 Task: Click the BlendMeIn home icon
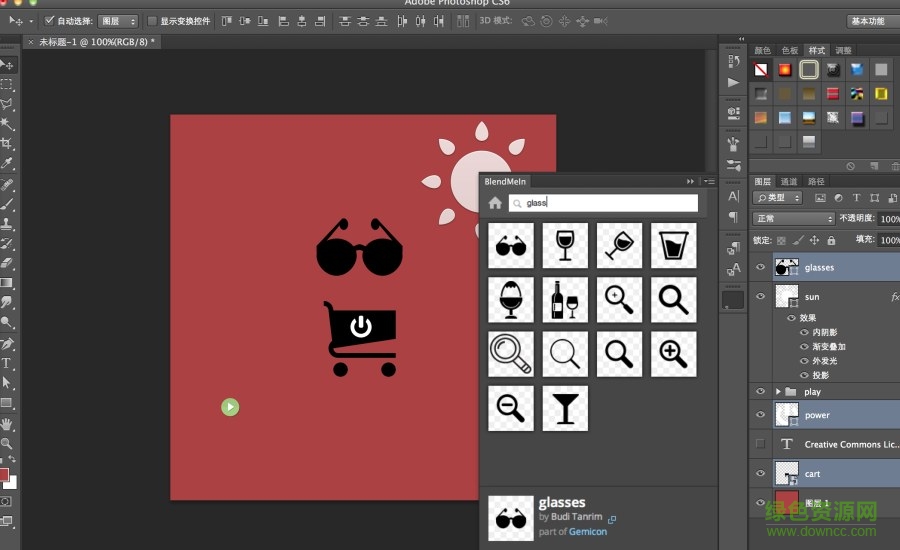pyautogui.click(x=494, y=203)
